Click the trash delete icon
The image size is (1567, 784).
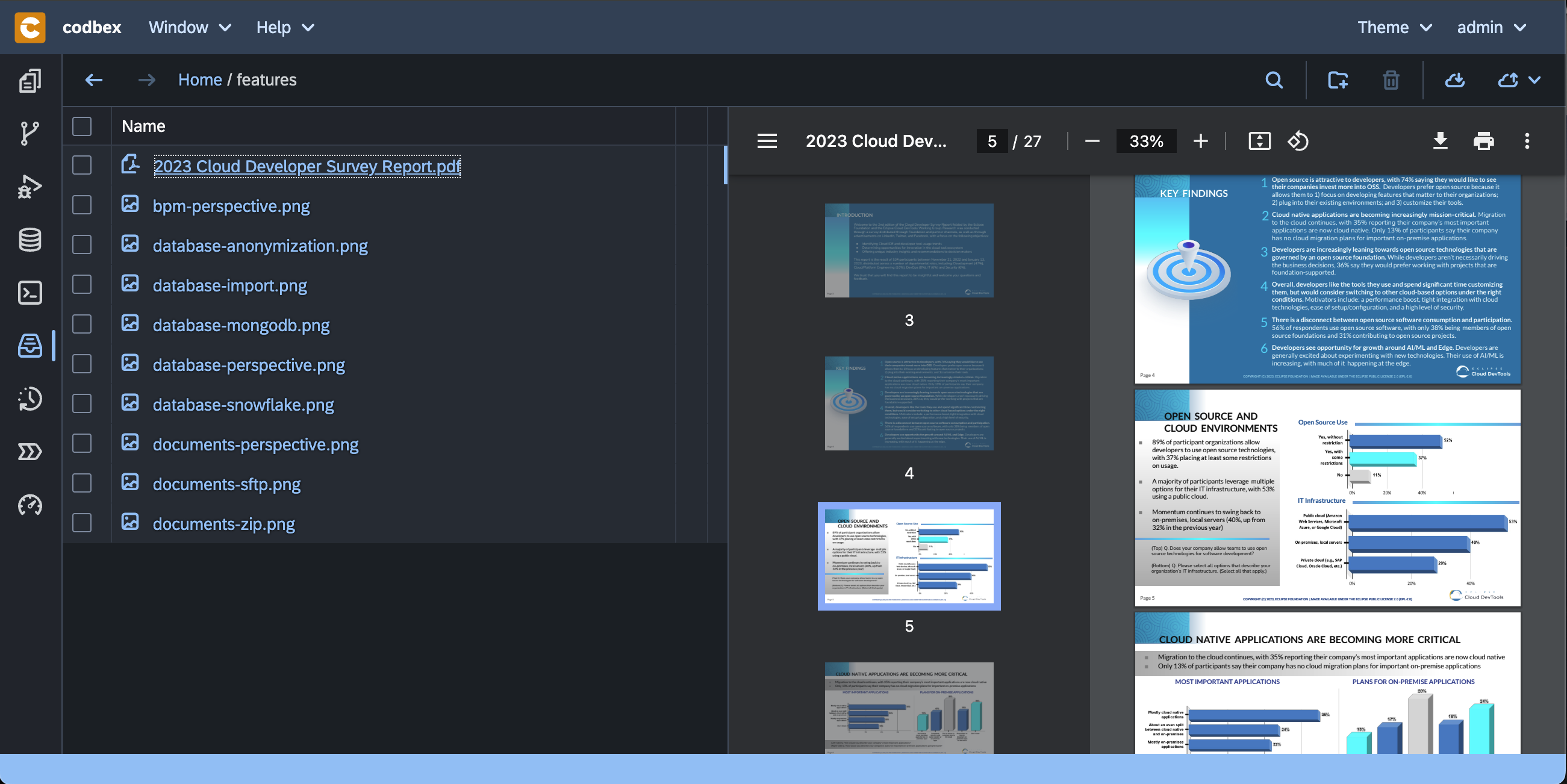pos(1391,79)
